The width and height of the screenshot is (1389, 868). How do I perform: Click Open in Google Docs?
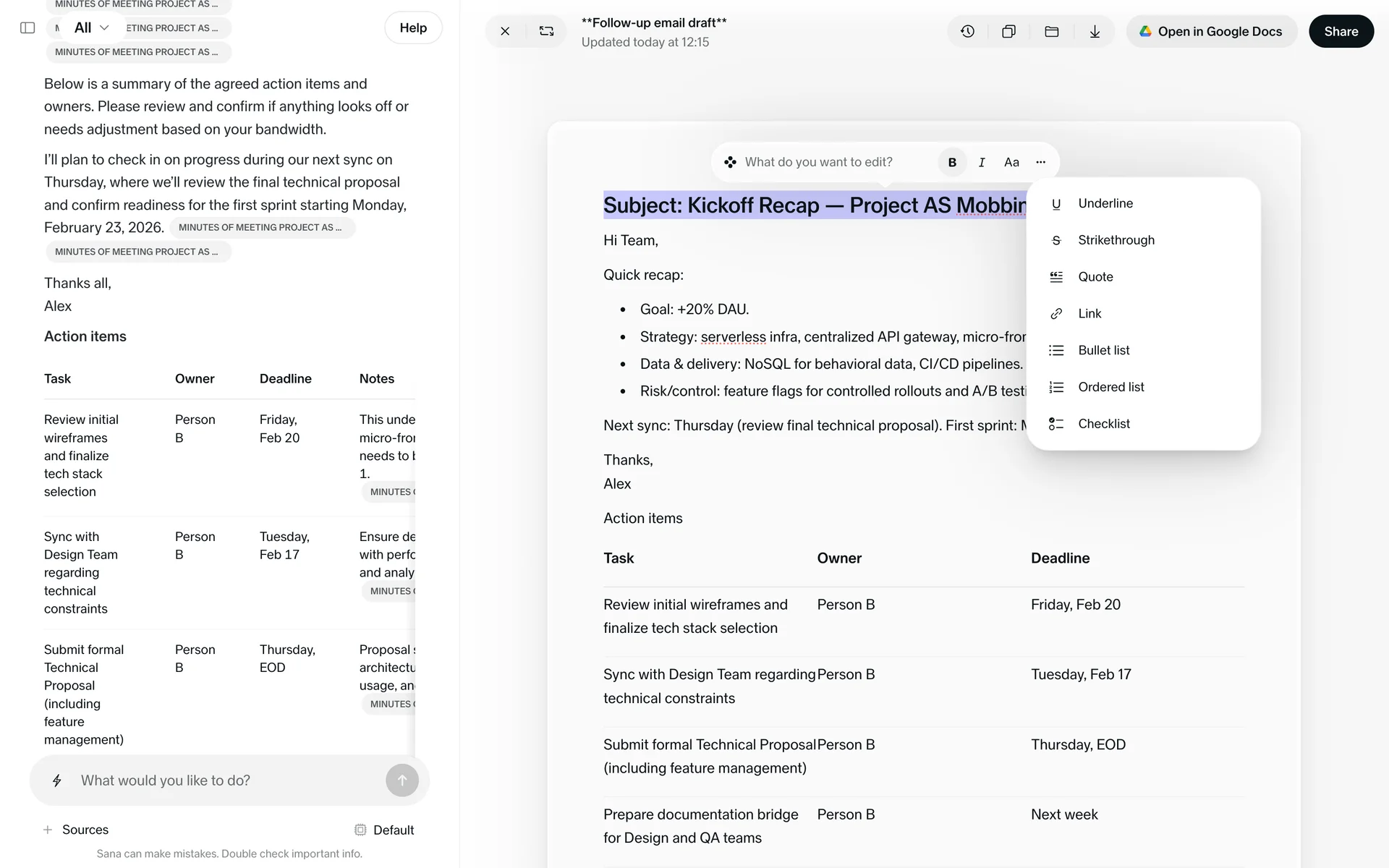(1211, 32)
